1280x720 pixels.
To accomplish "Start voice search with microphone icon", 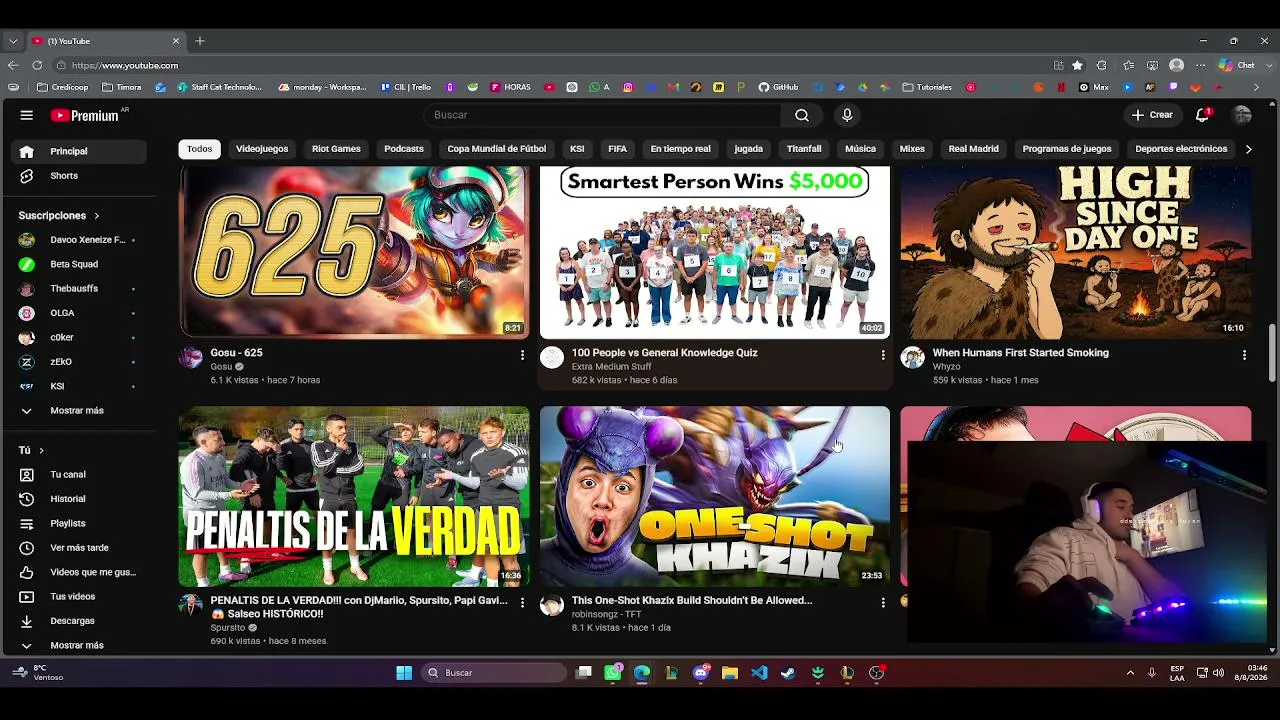I will [x=847, y=115].
